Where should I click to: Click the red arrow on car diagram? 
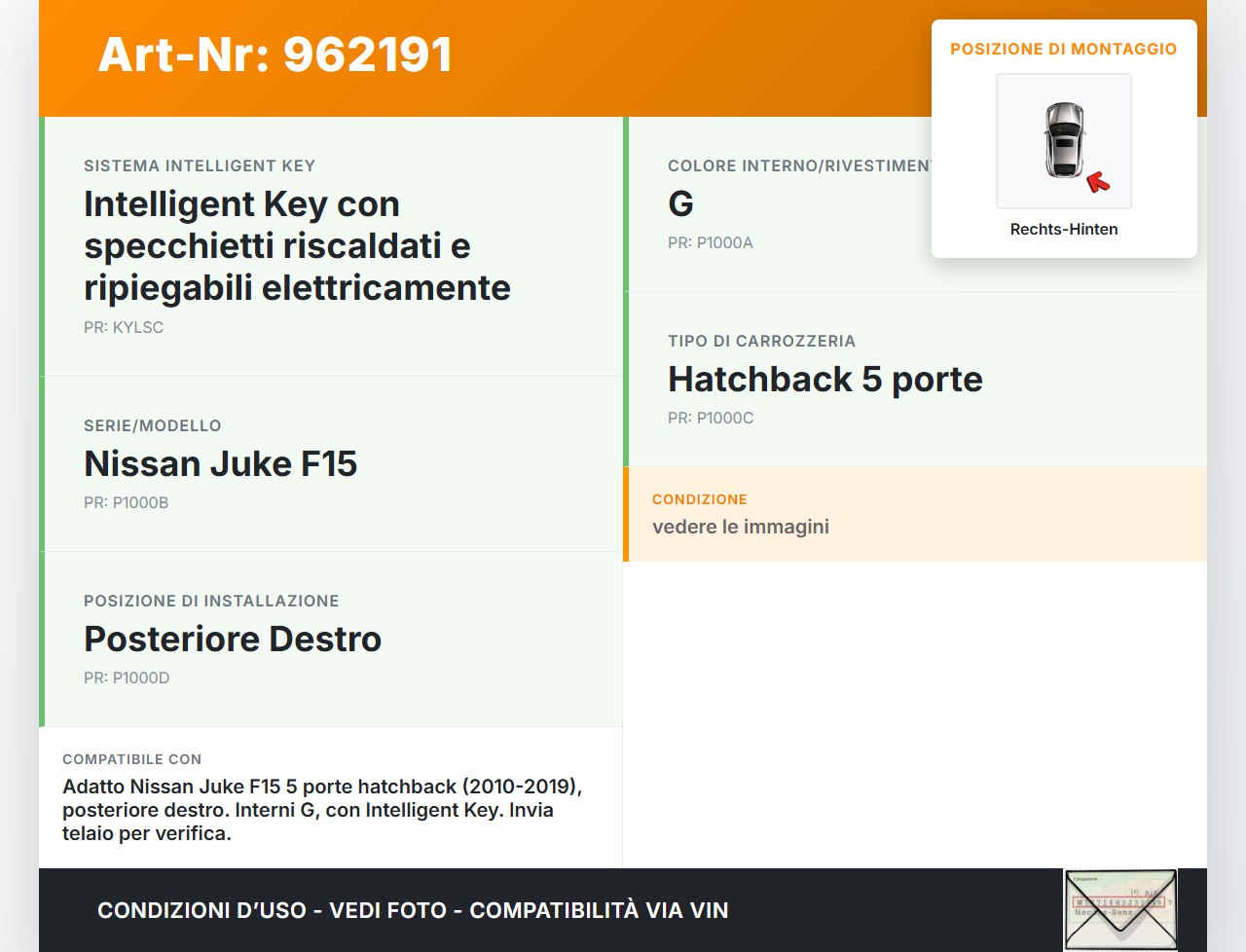click(1098, 182)
